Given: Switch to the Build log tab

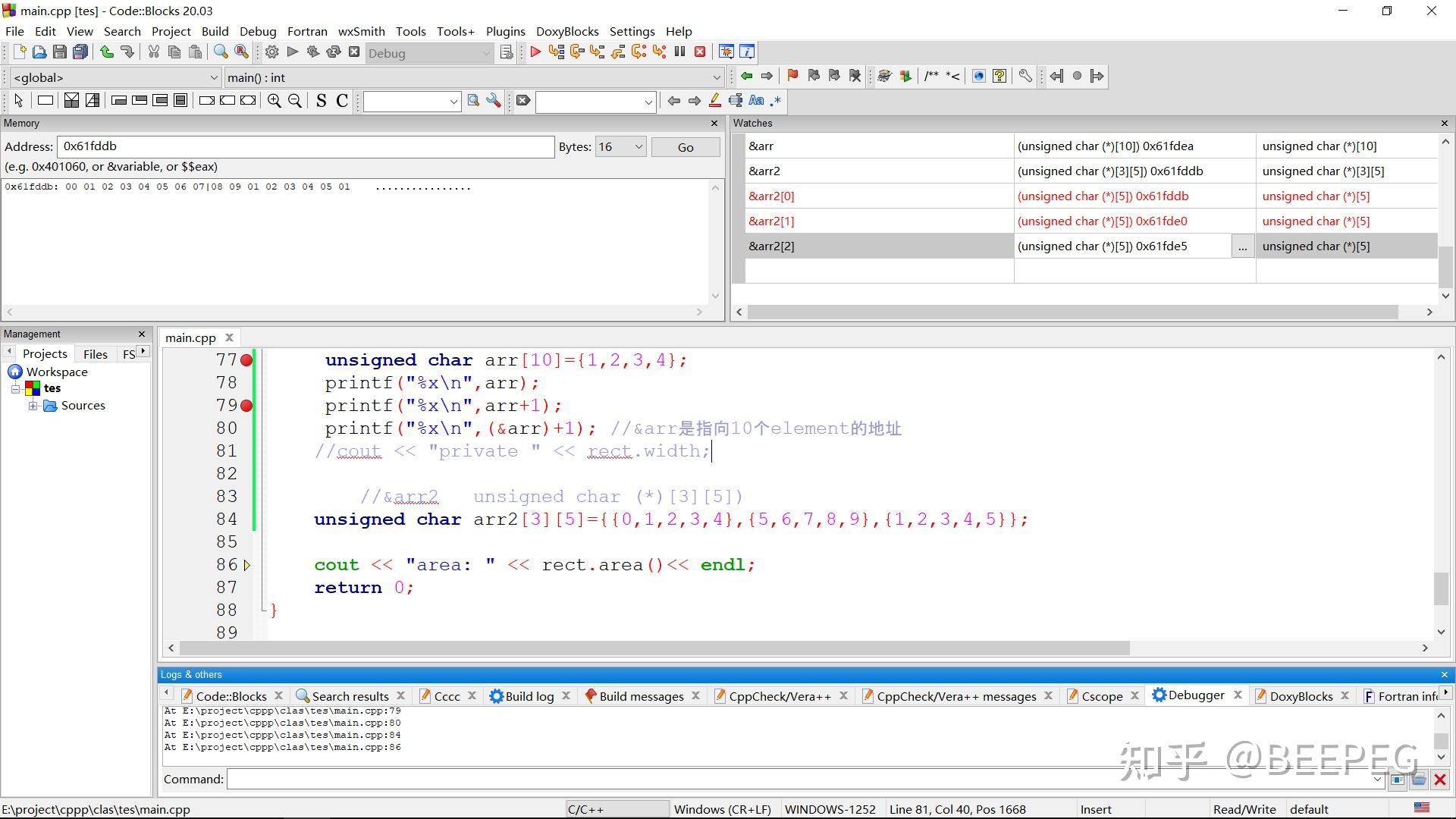Looking at the screenshot, I should click(529, 696).
